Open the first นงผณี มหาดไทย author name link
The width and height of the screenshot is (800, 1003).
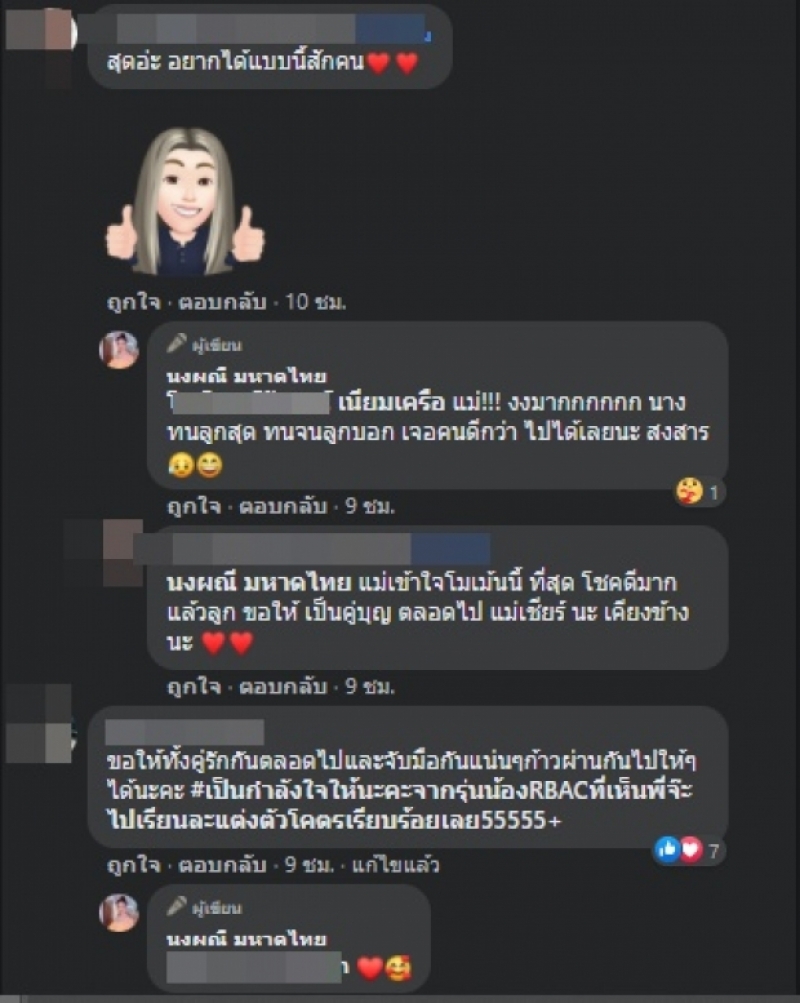click(x=247, y=375)
